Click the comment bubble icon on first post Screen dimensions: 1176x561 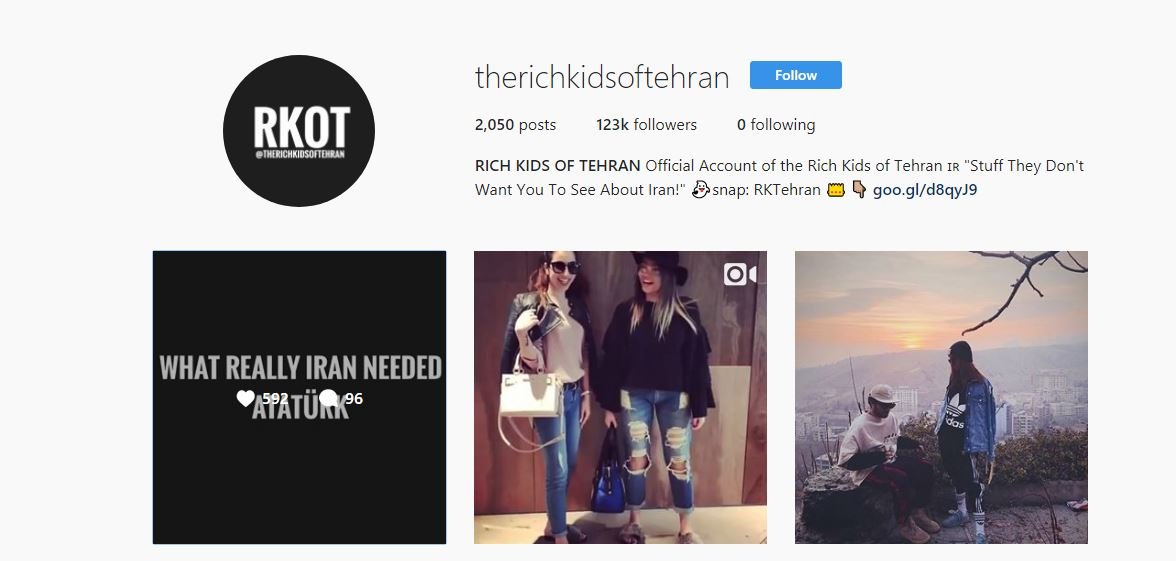[x=328, y=398]
